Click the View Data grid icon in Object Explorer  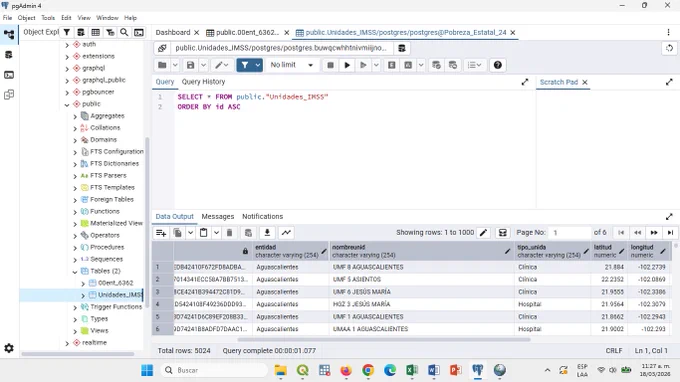(x=95, y=33)
